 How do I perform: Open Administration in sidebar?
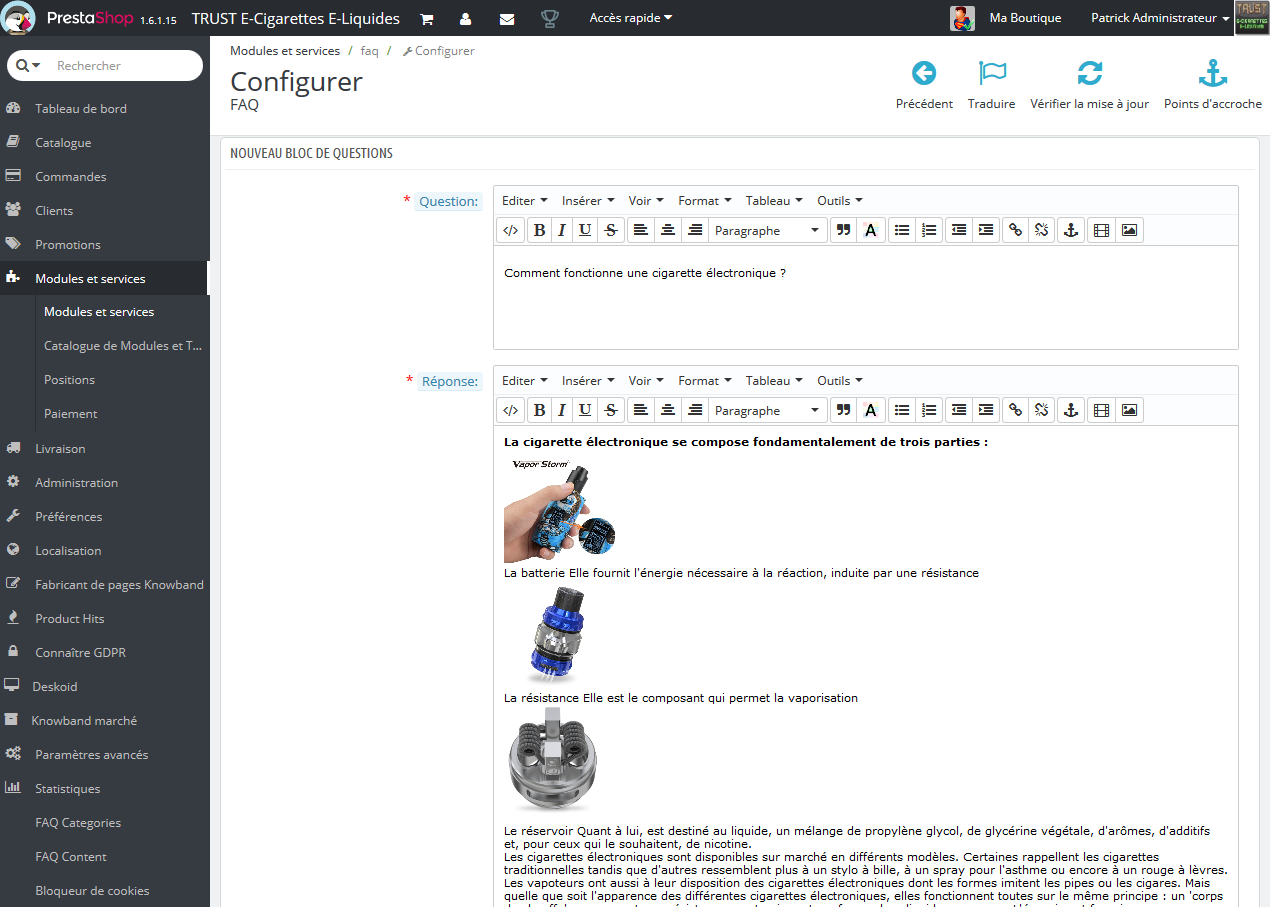(76, 483)
